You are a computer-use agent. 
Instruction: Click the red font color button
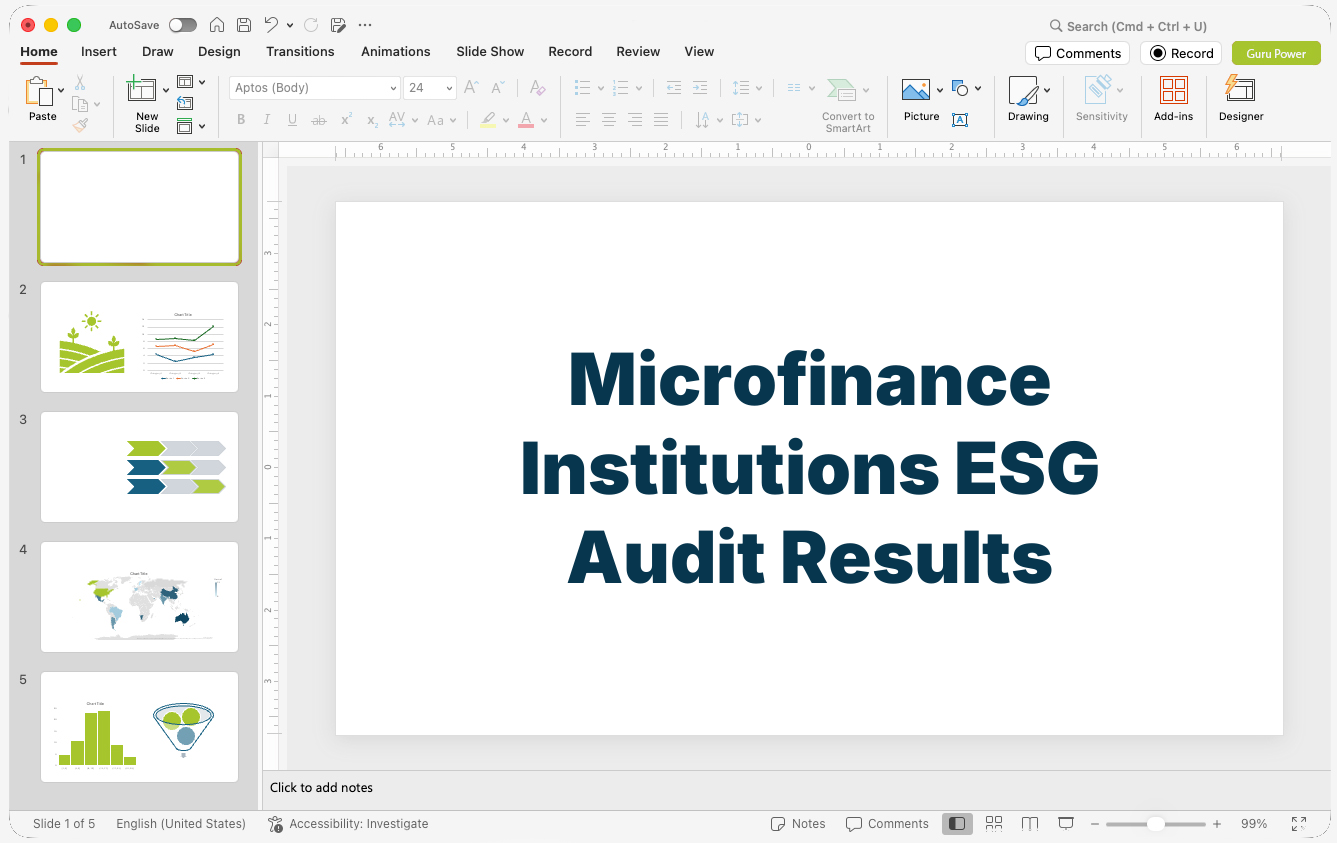[526, 120]
